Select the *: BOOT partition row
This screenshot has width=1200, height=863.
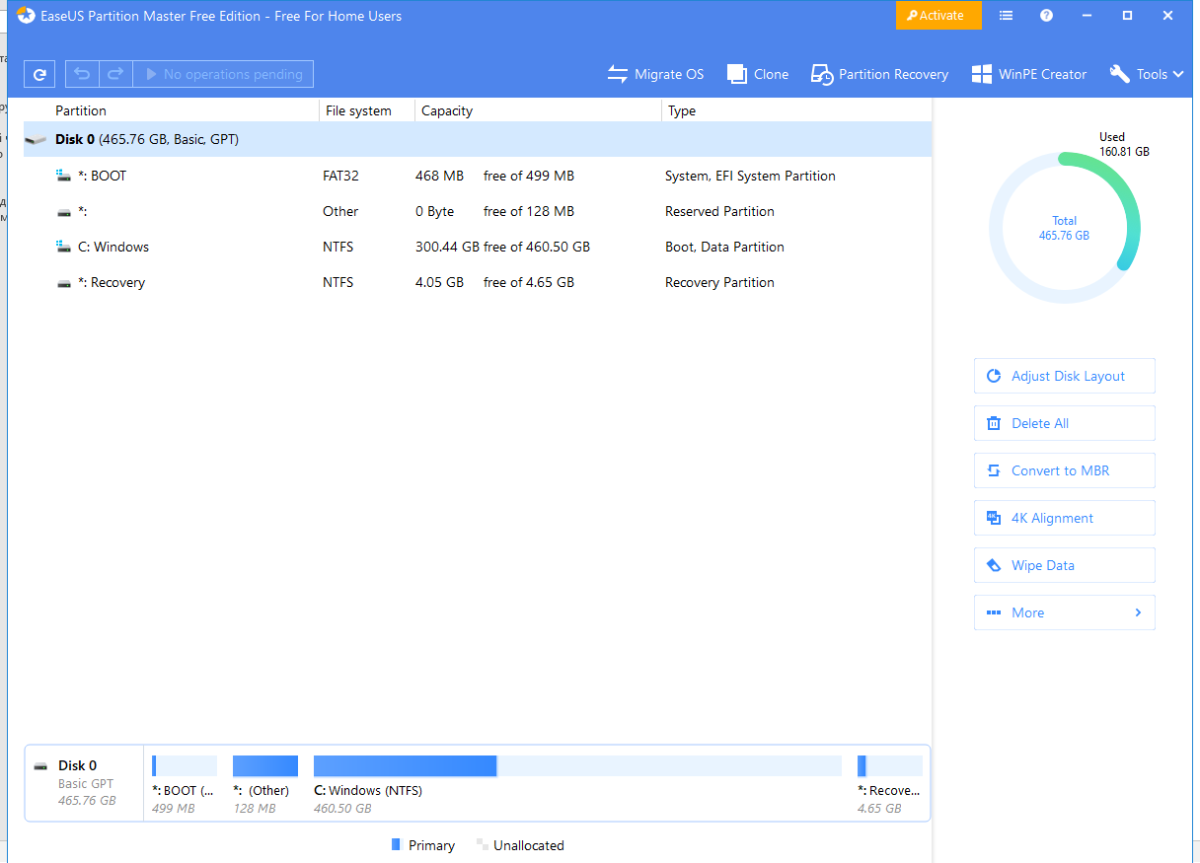pyautogui.click(x=478, y=176)
